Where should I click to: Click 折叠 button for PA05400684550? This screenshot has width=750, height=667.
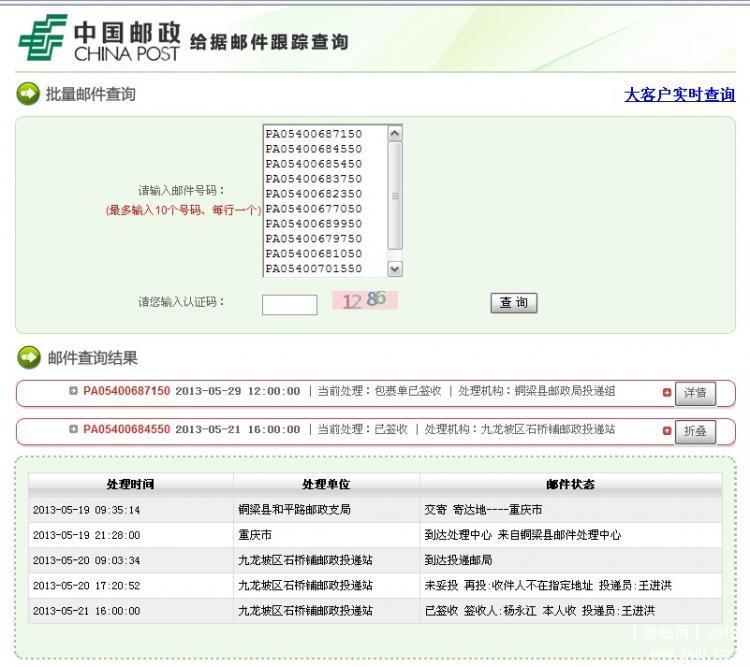(x=695, y=432)
